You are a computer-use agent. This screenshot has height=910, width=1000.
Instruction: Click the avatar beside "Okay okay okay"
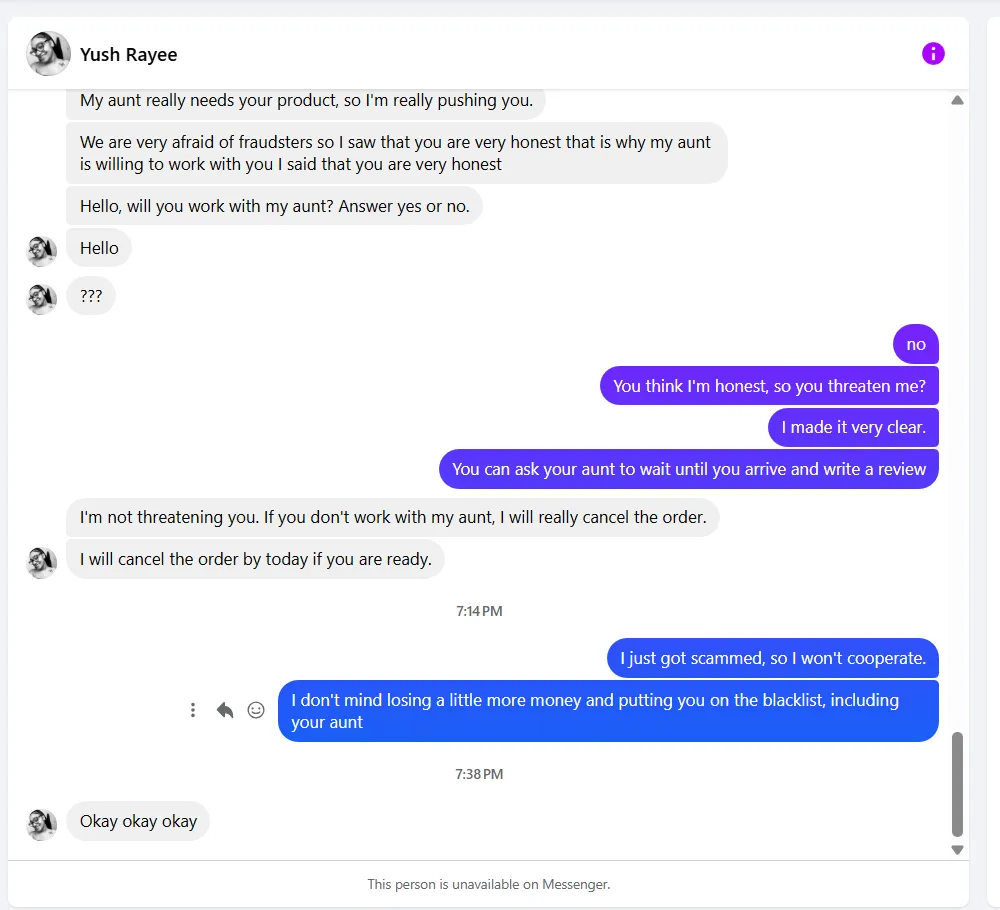click(x=42, y=824)
